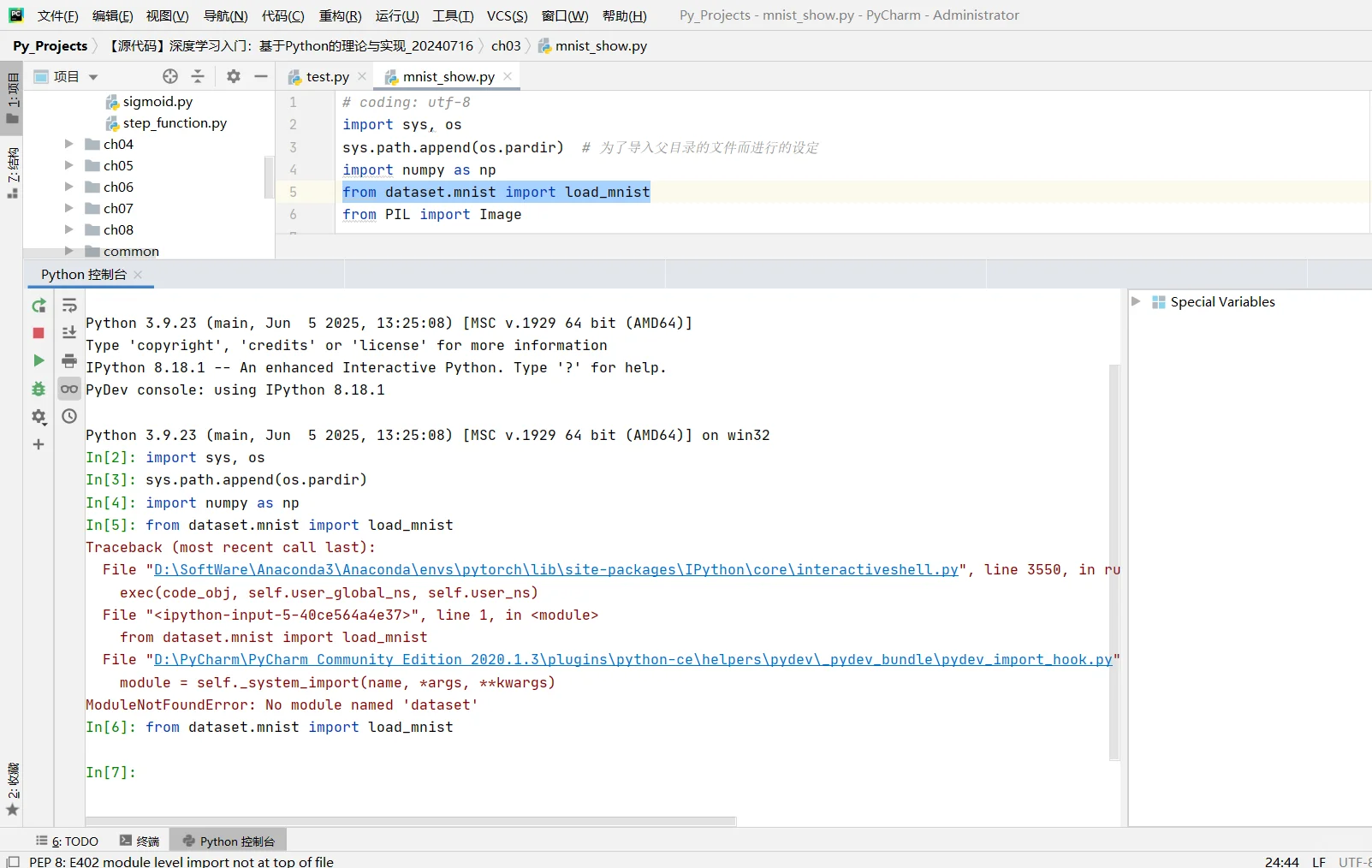Close the test.py tab
This screenshot has height=868, width=1372.
pyautogui.click(x=362, y=76)
